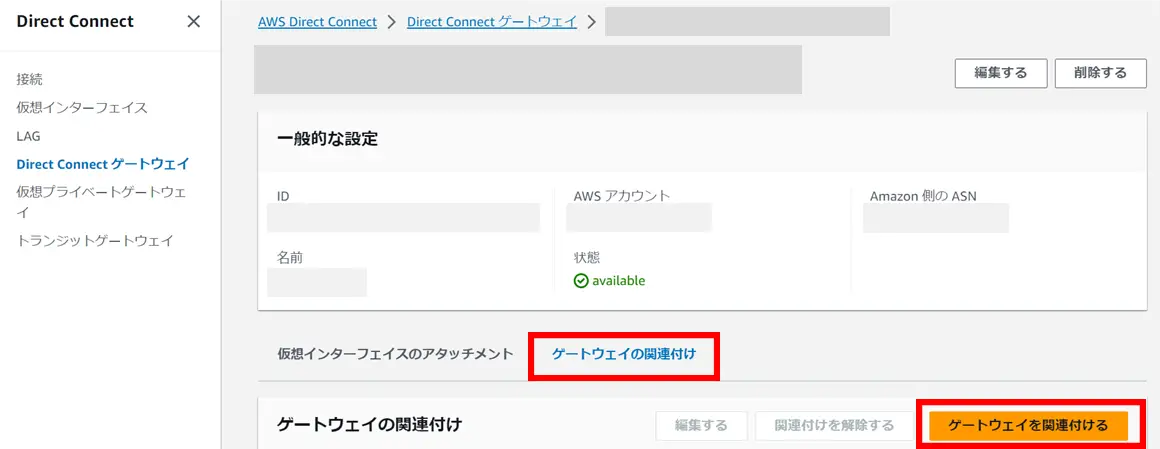Click AWS Direct Connect breadcrumb link
Image resolution: width=1160 pixels, height=449 pixels.
click(x=317, y=21)
